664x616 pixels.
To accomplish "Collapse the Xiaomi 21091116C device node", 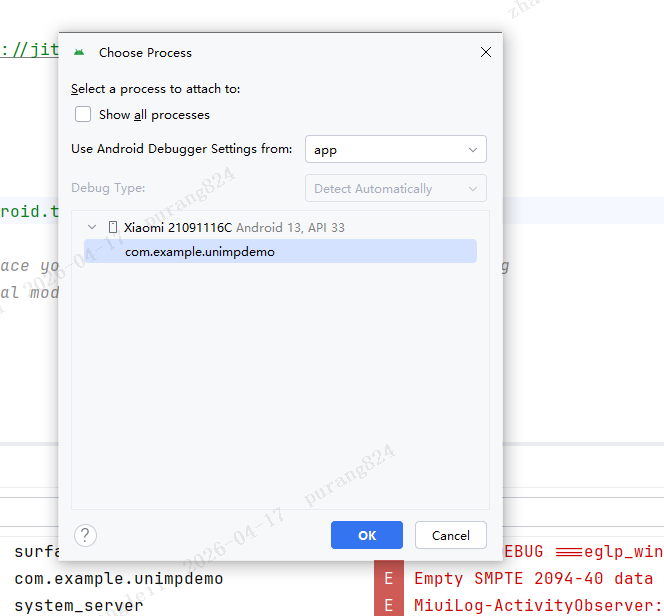I will pos(93,228).
